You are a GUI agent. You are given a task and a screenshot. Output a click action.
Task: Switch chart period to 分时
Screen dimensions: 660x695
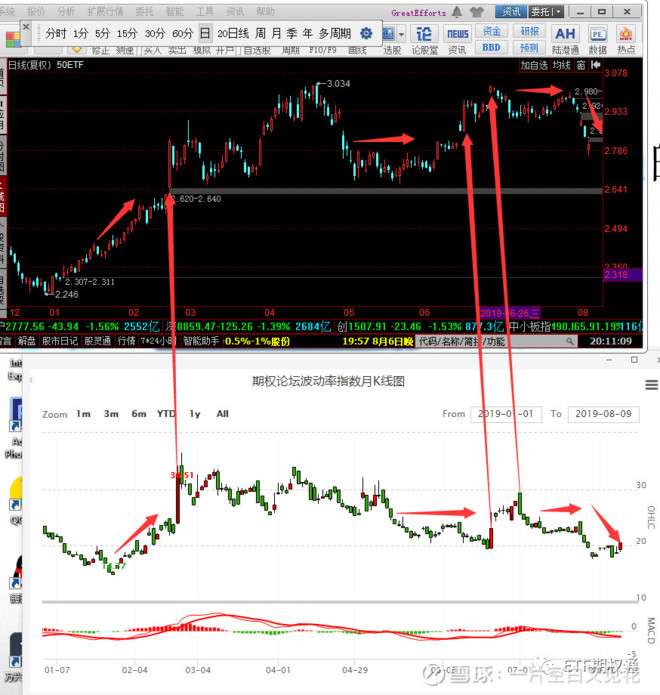(56, 33)
